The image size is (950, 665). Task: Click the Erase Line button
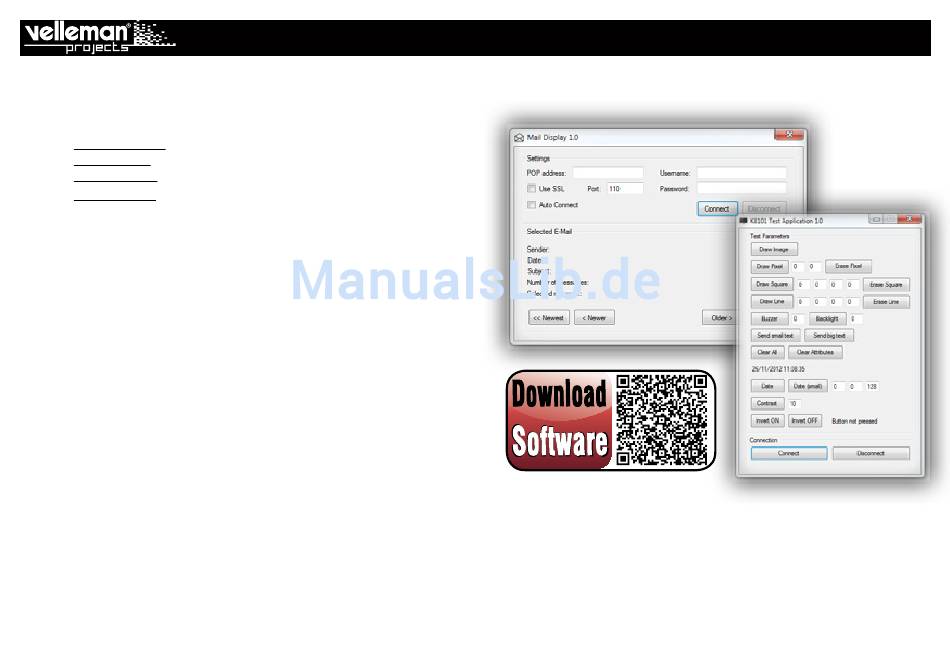[886, 302]
